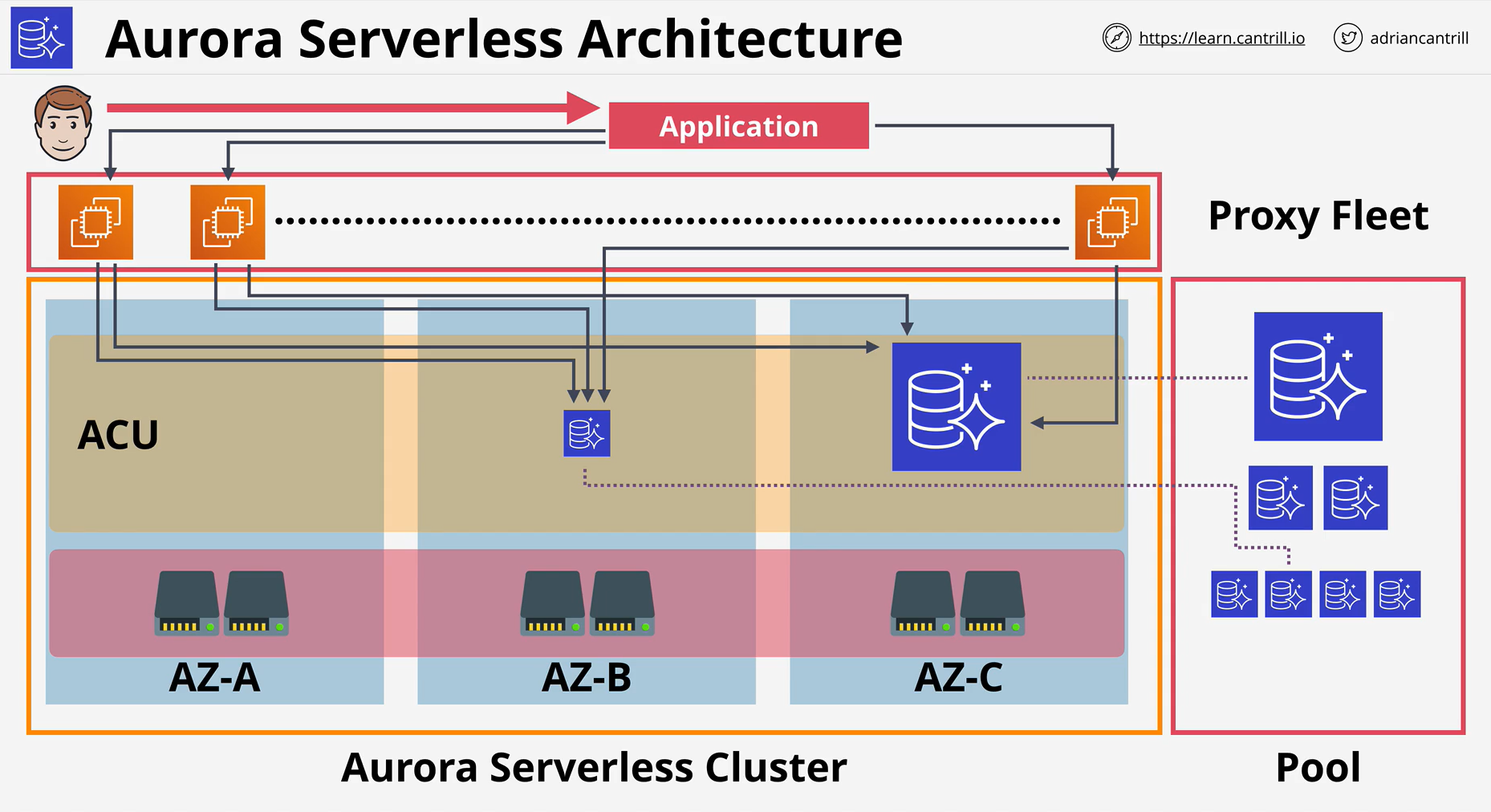This screenshot has height=812, width=1491.
Task: Select the left storage drive in AZ-A
Action: 187,603
